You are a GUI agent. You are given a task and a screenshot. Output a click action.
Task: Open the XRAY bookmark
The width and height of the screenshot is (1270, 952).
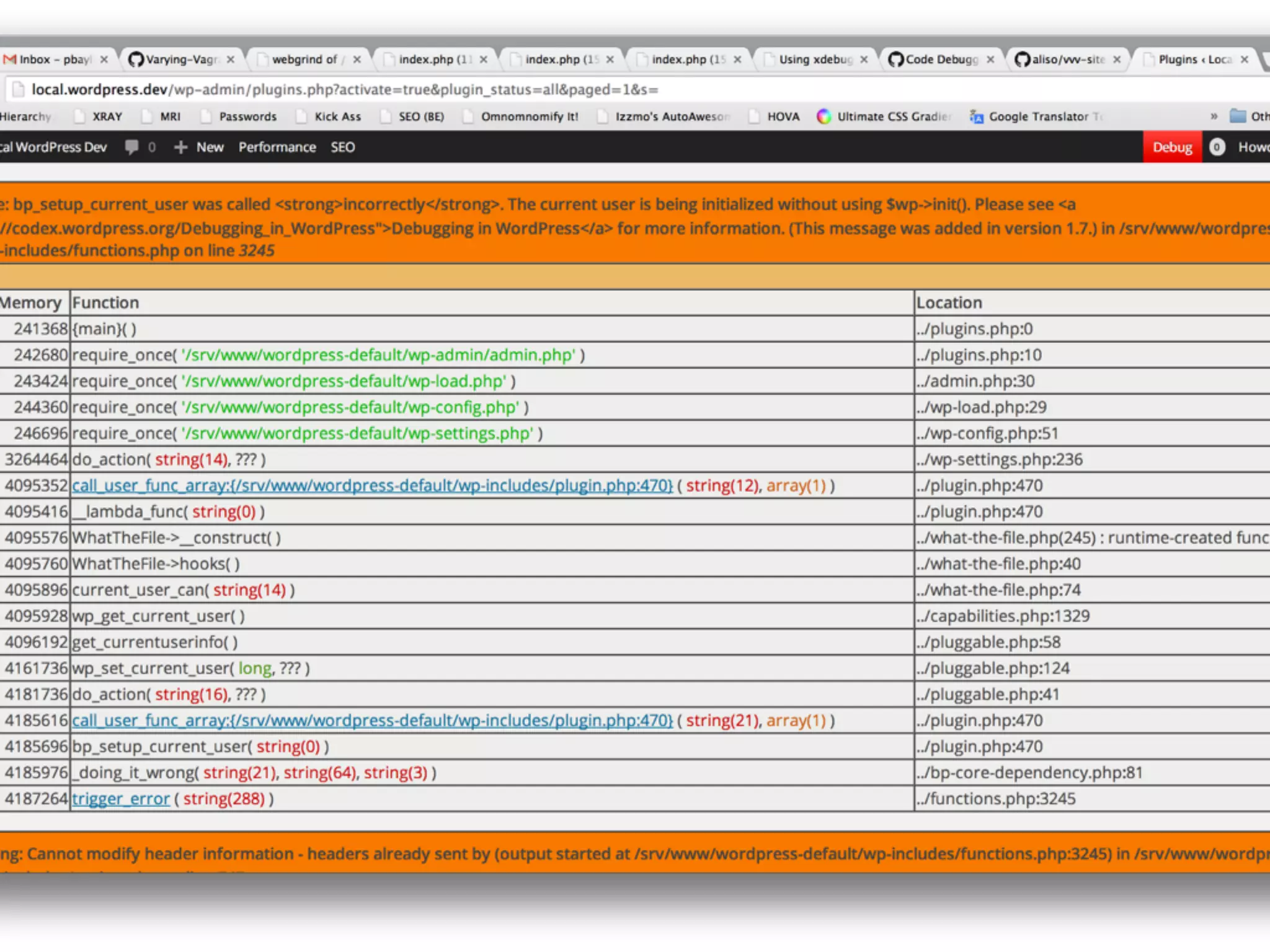coord(99,117)
